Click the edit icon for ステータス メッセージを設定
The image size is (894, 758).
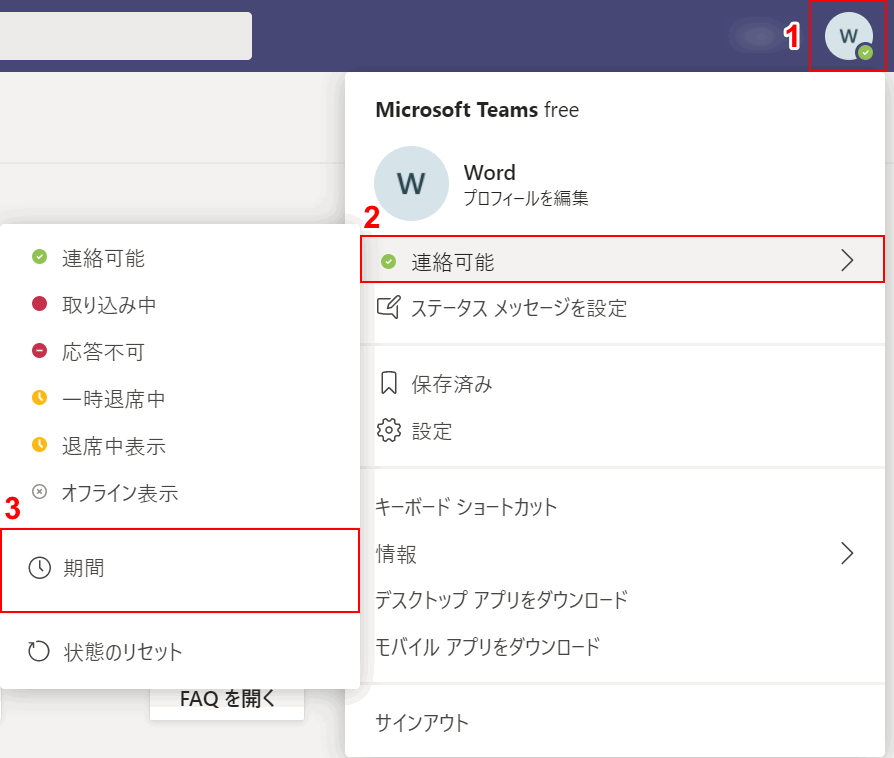point(388,308)
